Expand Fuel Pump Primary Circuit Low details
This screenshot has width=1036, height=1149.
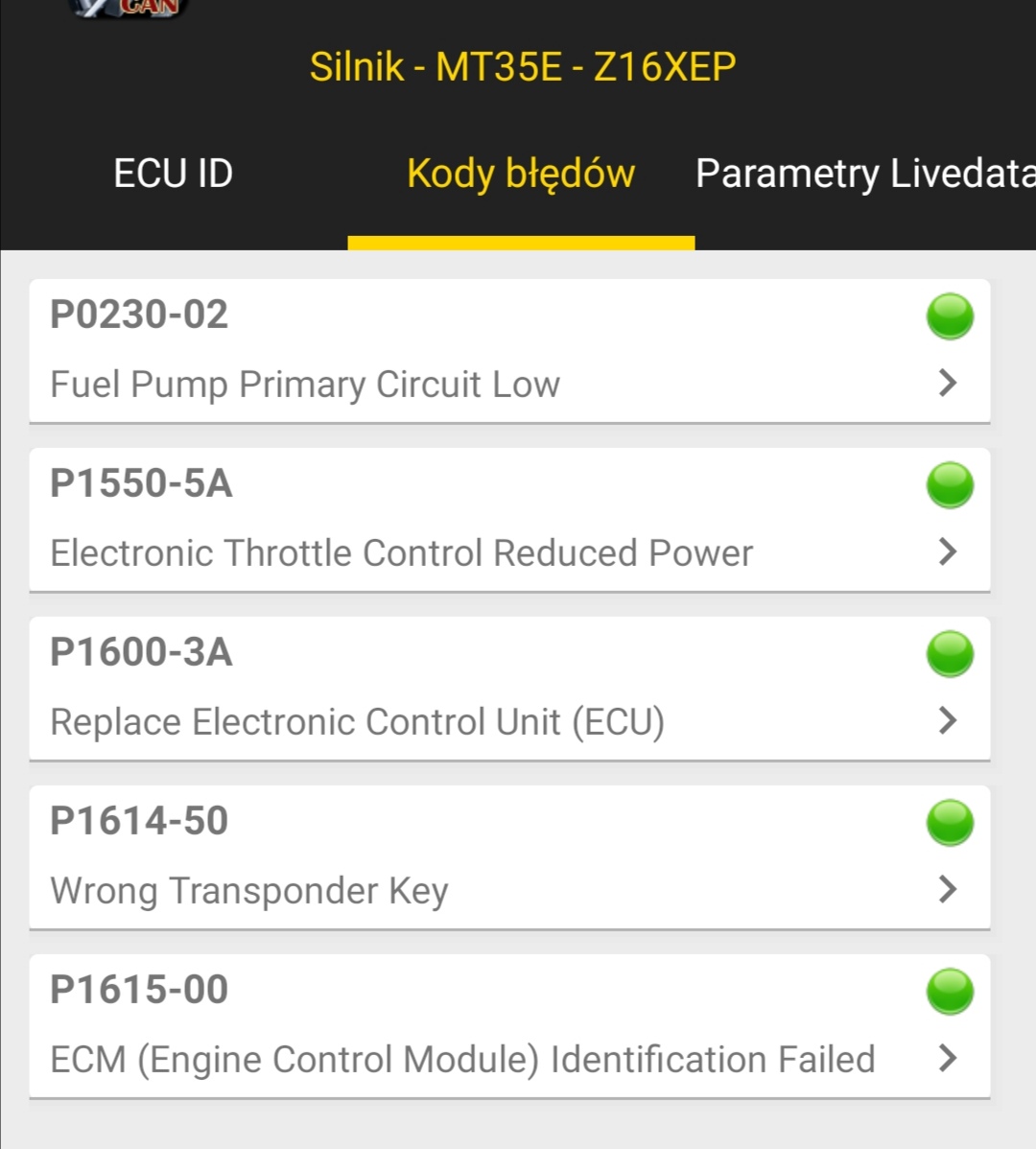click(948, 383)
